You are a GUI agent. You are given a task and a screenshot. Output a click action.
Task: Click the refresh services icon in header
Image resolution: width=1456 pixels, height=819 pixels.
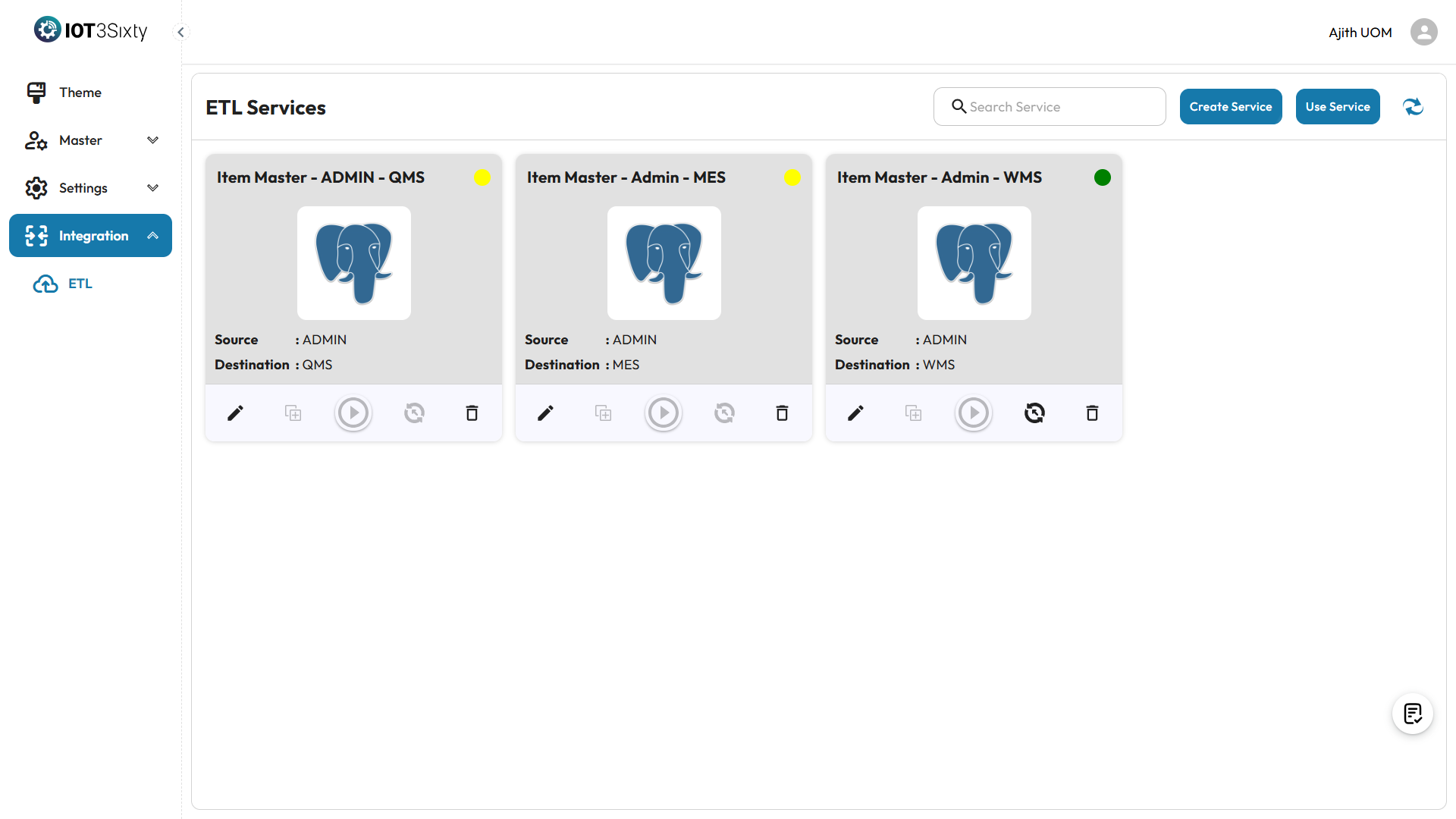[x=1413, y=107]
